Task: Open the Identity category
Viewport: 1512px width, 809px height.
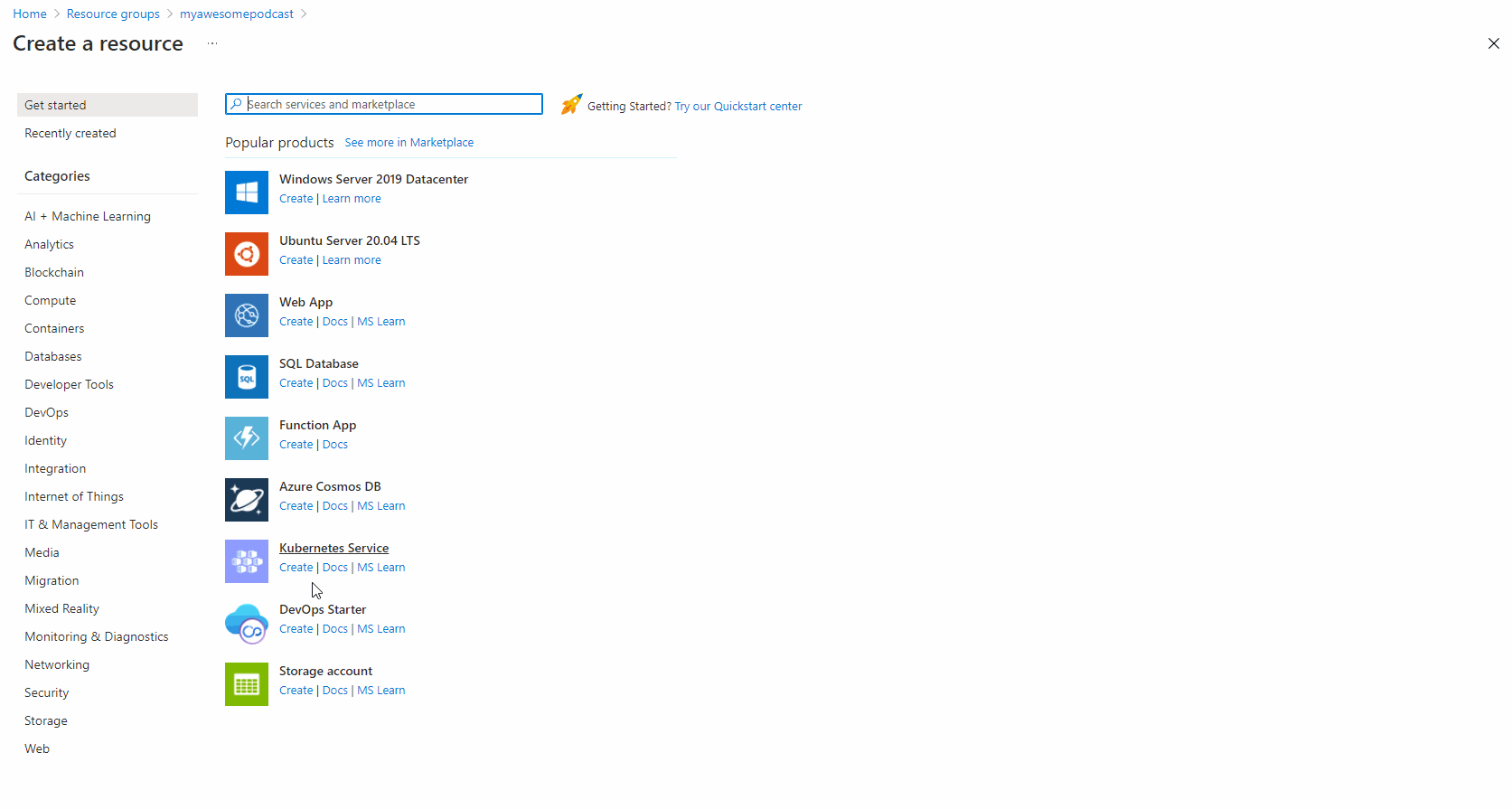Action: click(46, 440)
